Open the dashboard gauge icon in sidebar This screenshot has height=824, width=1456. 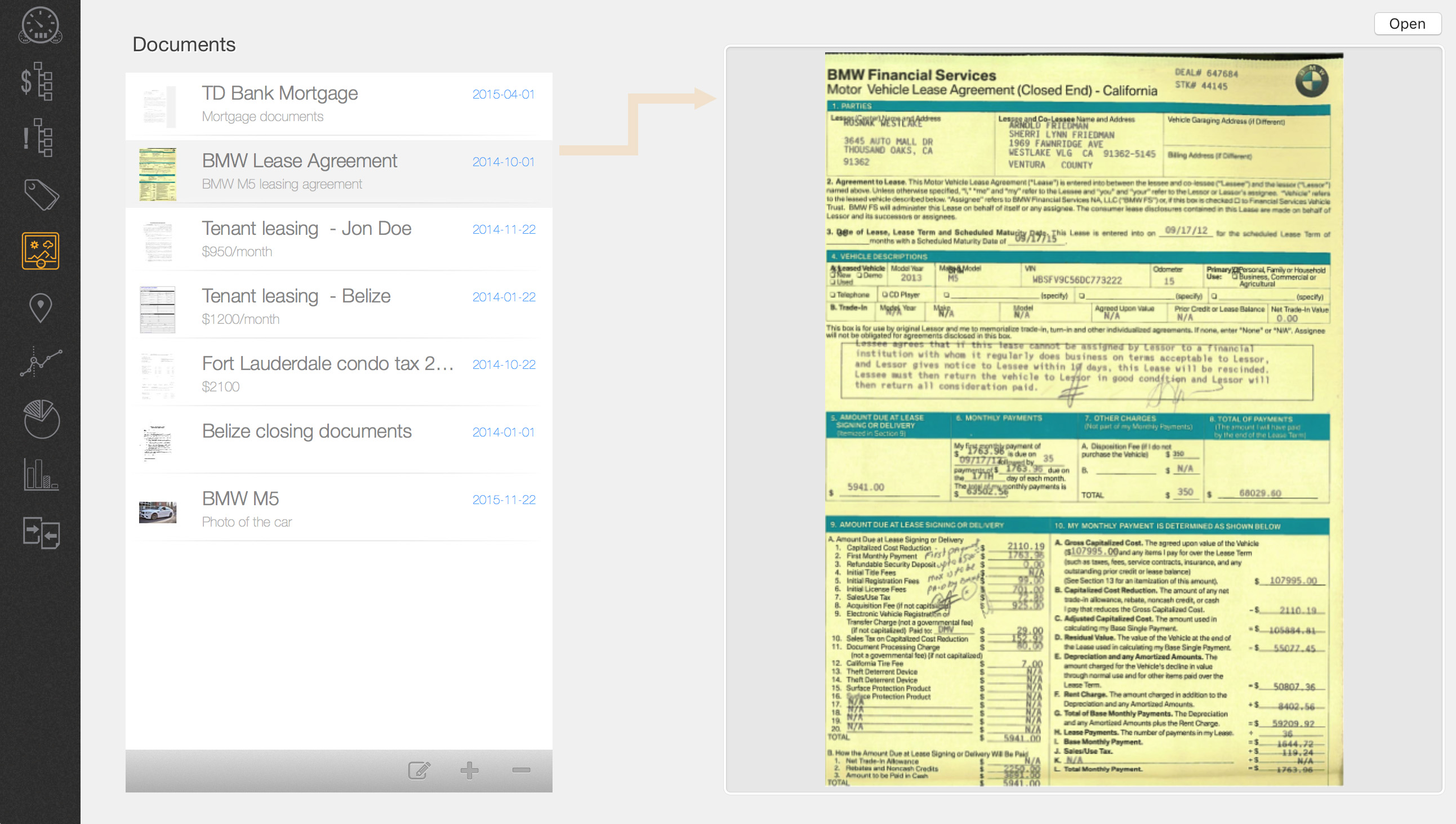coord(40,25)
